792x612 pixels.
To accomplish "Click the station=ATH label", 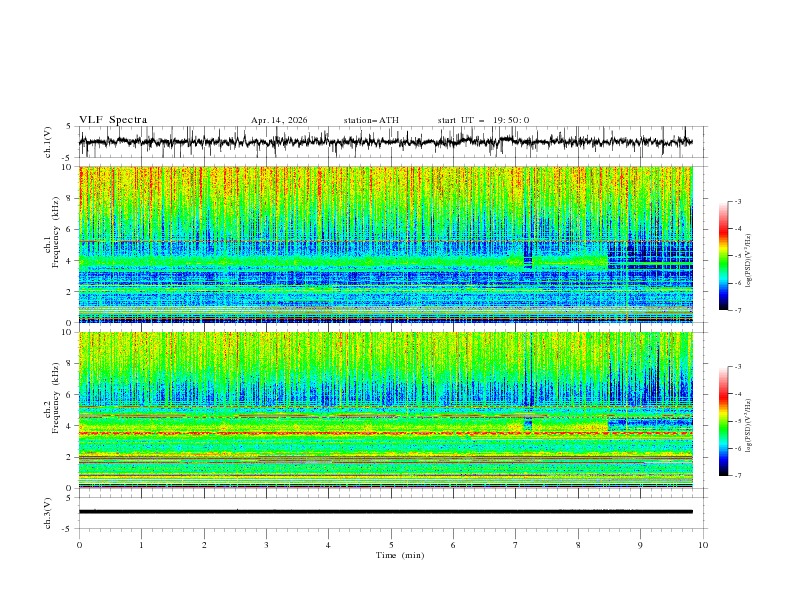I will point(371,120).
